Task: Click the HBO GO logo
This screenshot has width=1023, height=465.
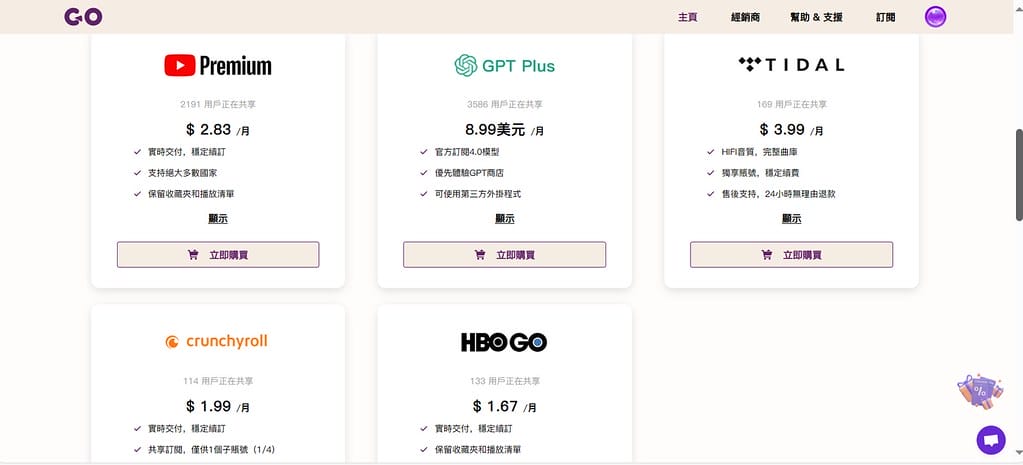Action: coord(504,342)
